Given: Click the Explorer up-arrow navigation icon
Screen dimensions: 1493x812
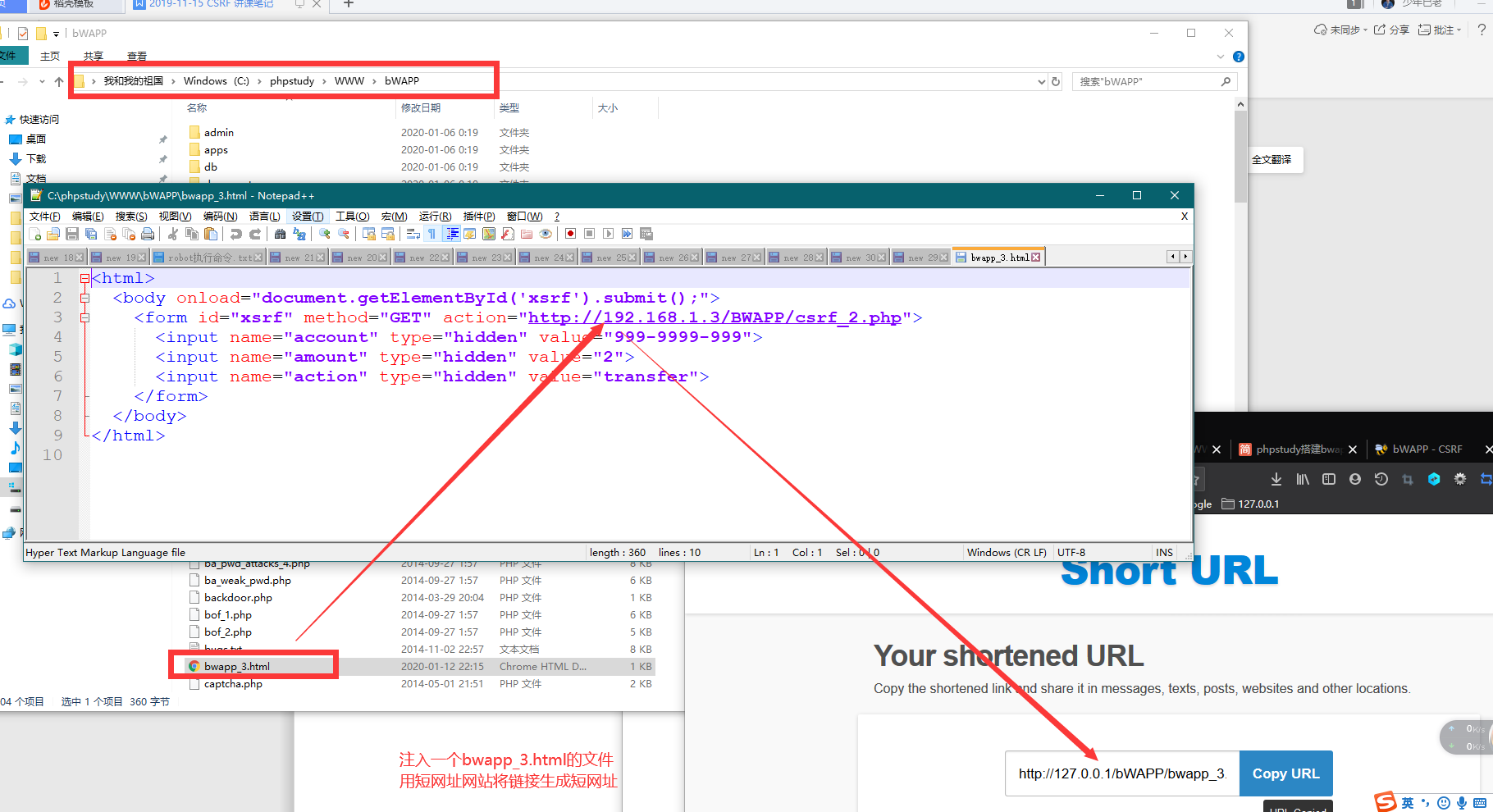Looking at the screenshot, I should 59,81.
